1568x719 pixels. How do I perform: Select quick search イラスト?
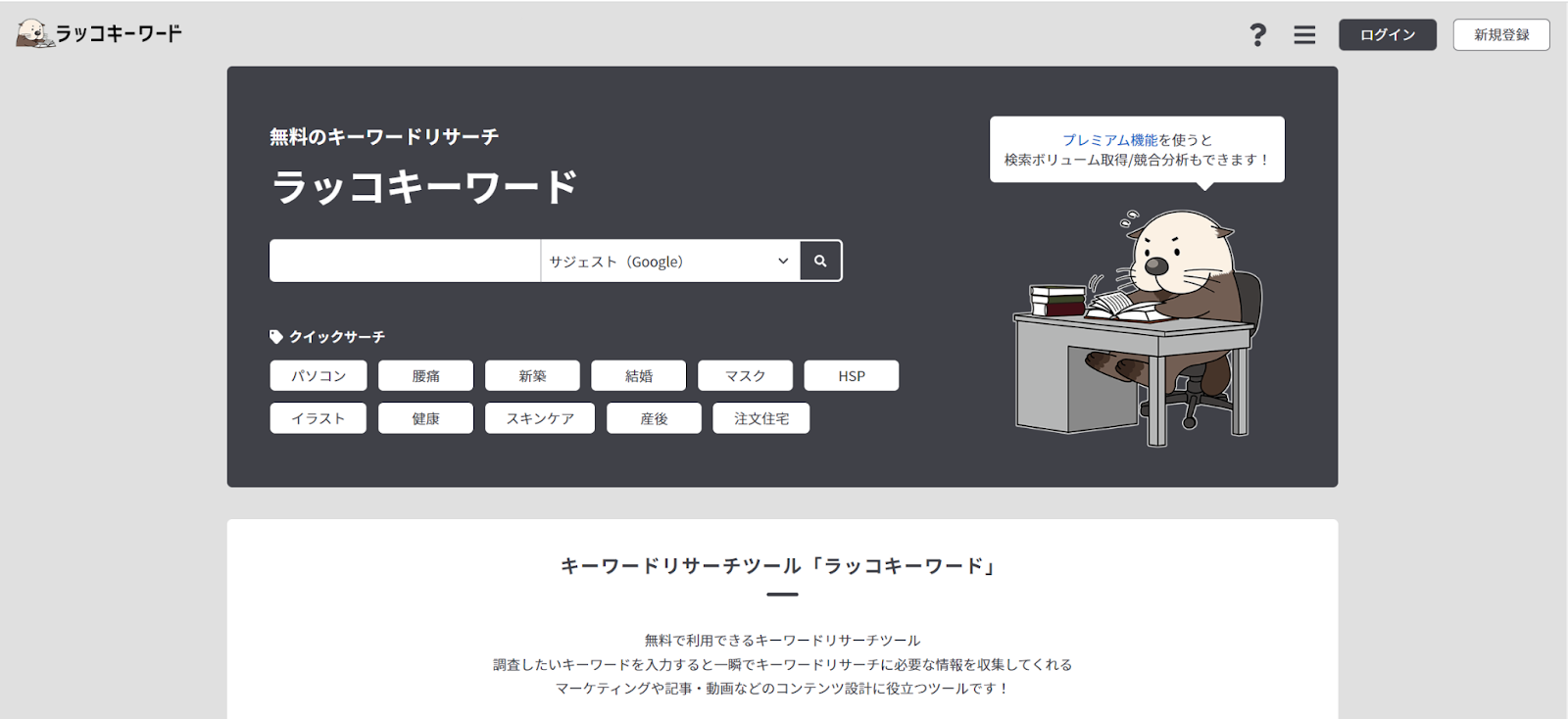[x=318, y=418]
